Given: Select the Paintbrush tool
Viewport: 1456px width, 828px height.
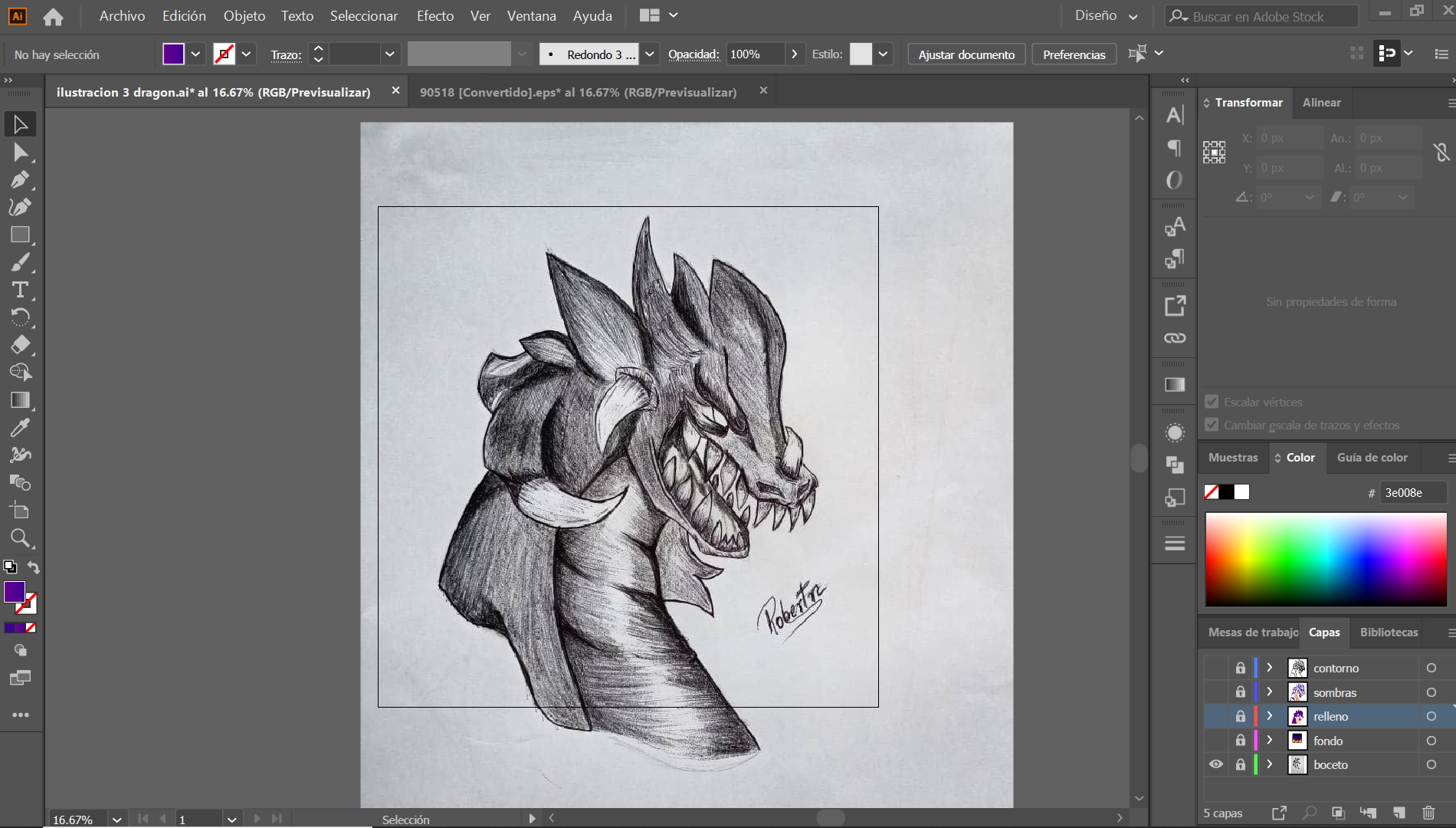Looking at the screenshot, I should (21, 262).
